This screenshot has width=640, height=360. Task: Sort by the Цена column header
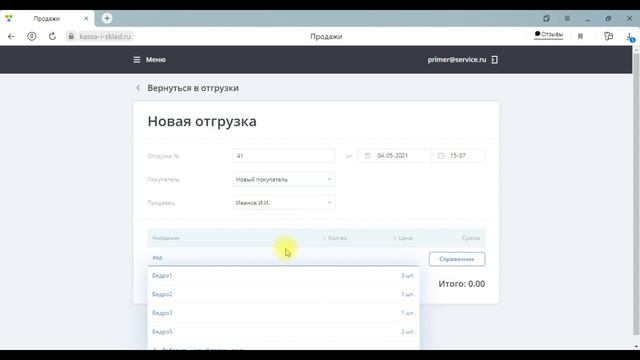[403, 238]
